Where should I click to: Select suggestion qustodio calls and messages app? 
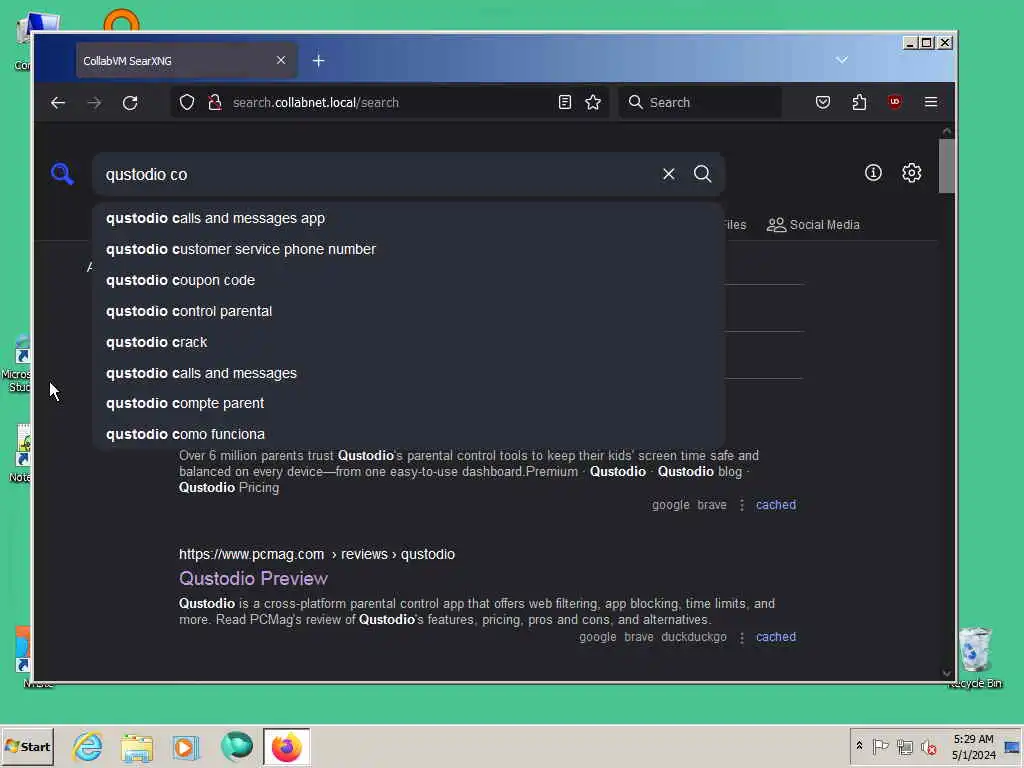point(409,218)
